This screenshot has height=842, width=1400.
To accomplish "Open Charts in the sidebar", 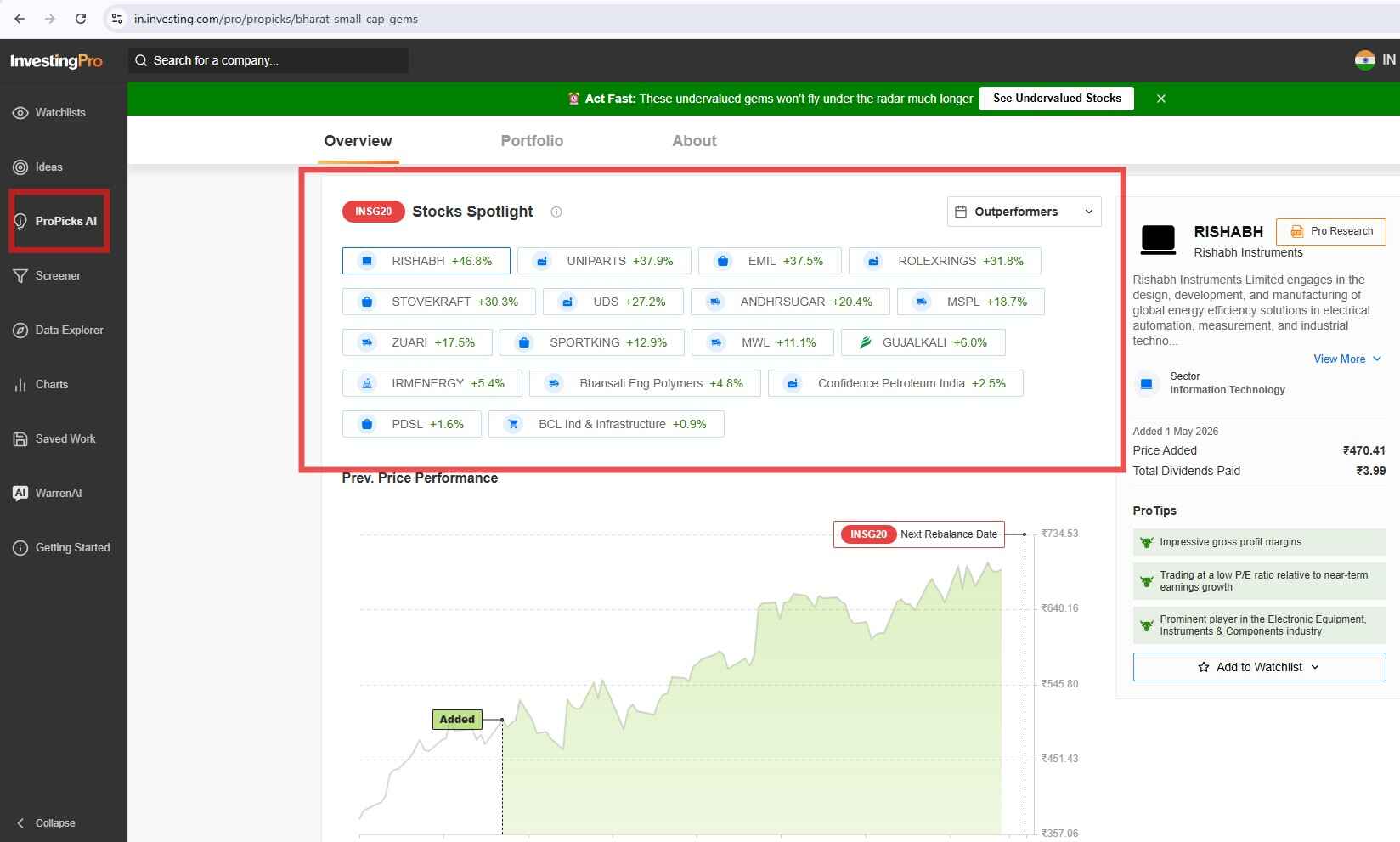I will 41,384.
